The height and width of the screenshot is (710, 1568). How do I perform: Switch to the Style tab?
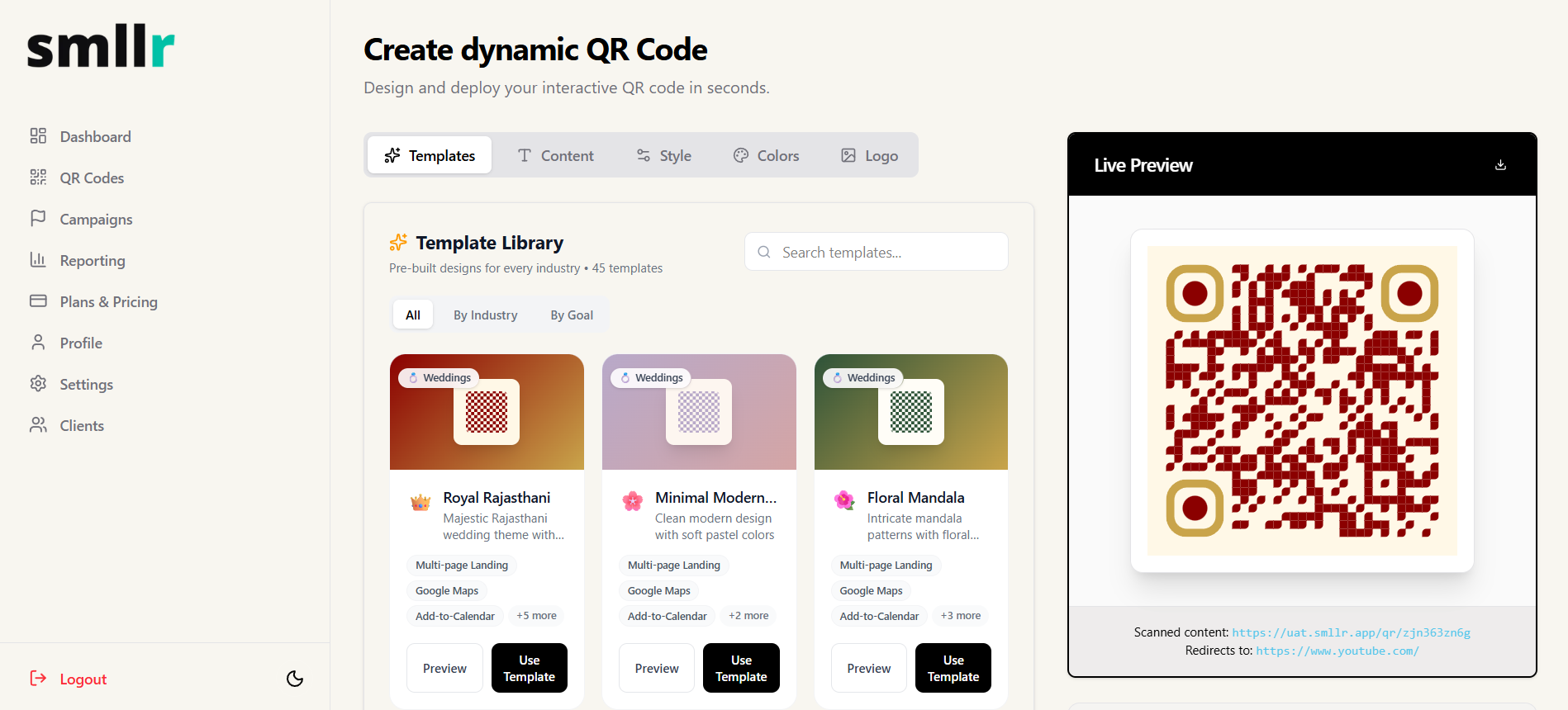pos(663,155)
